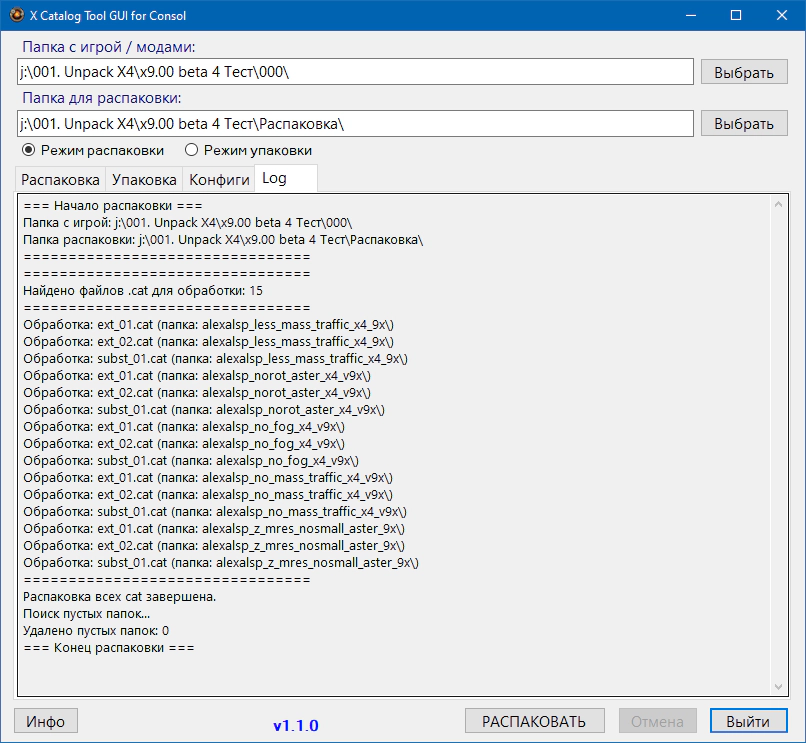Switch to Режим упаковки mode
This screenshot has height=743, width=806.
point(192,150)
